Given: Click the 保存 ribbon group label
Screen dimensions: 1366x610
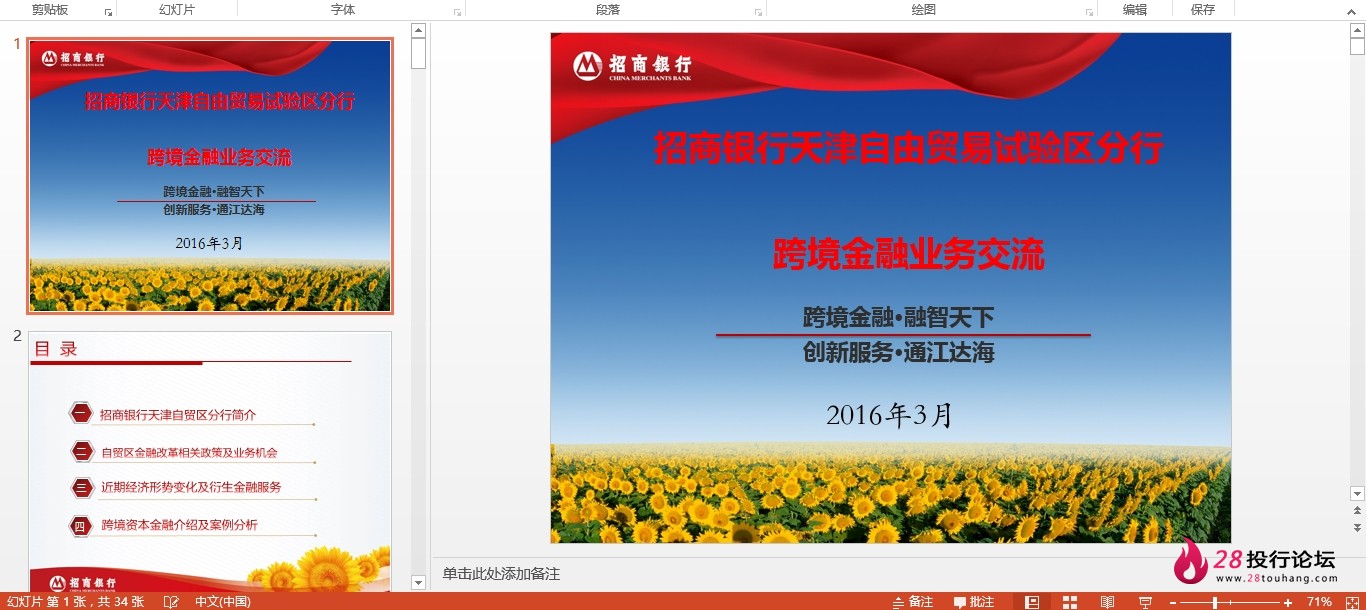Looking at the screenshot, I should pos(1203,10).
